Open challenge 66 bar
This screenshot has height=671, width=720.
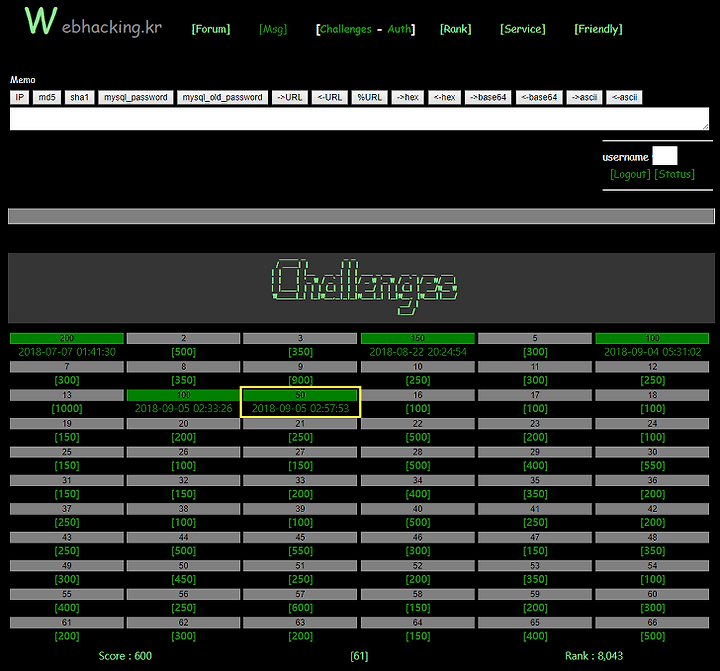tap(652, 623)
